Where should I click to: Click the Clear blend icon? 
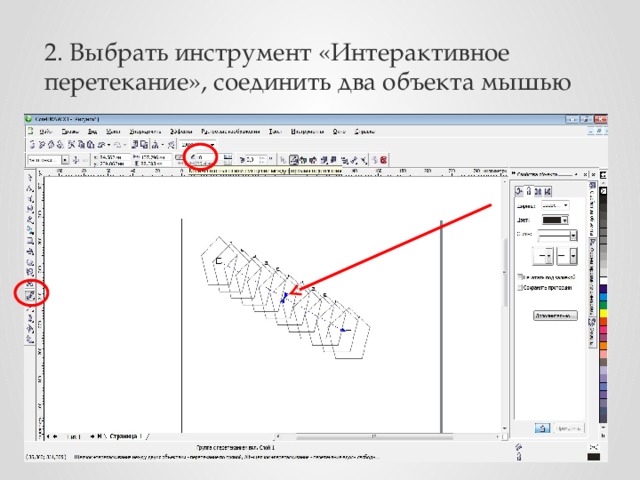[x=384, y=160]
